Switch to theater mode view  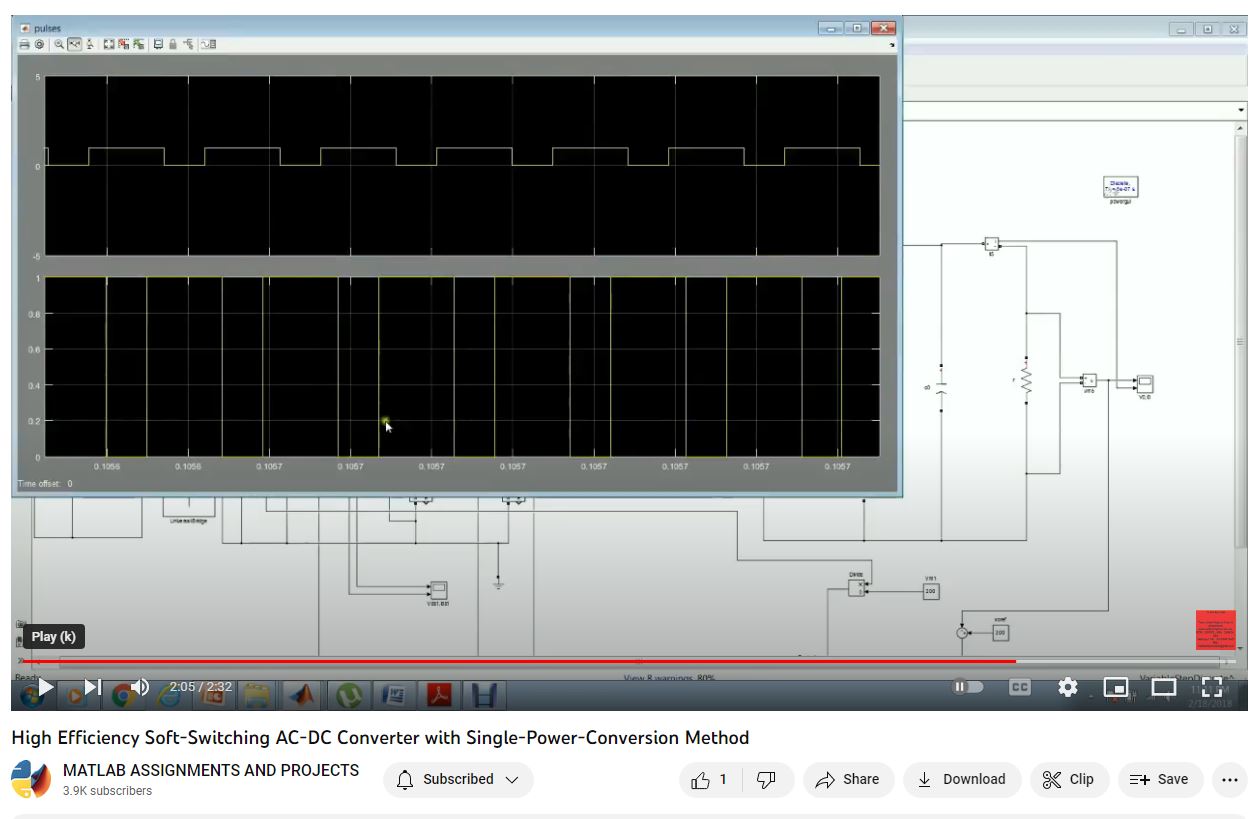tap(1163, 687)
